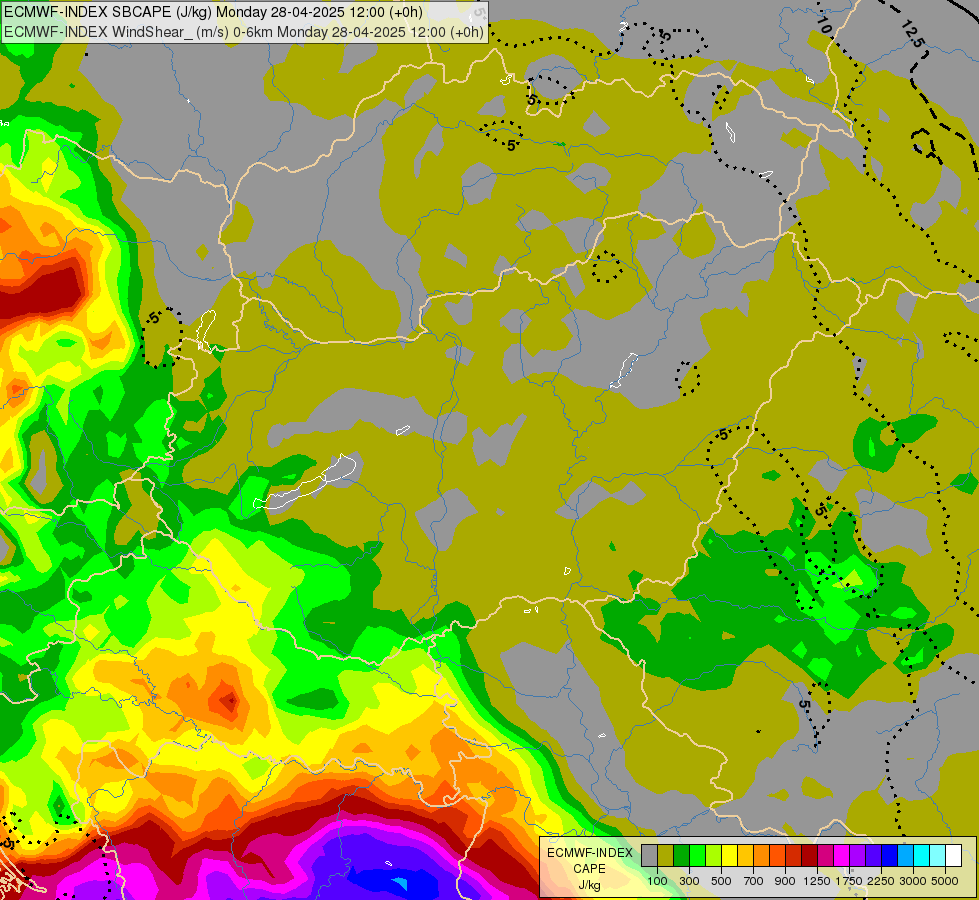979x900 pixels.
Task: Select the pinkish magenta swatch after 1250
Action: (x=825, y=856)
